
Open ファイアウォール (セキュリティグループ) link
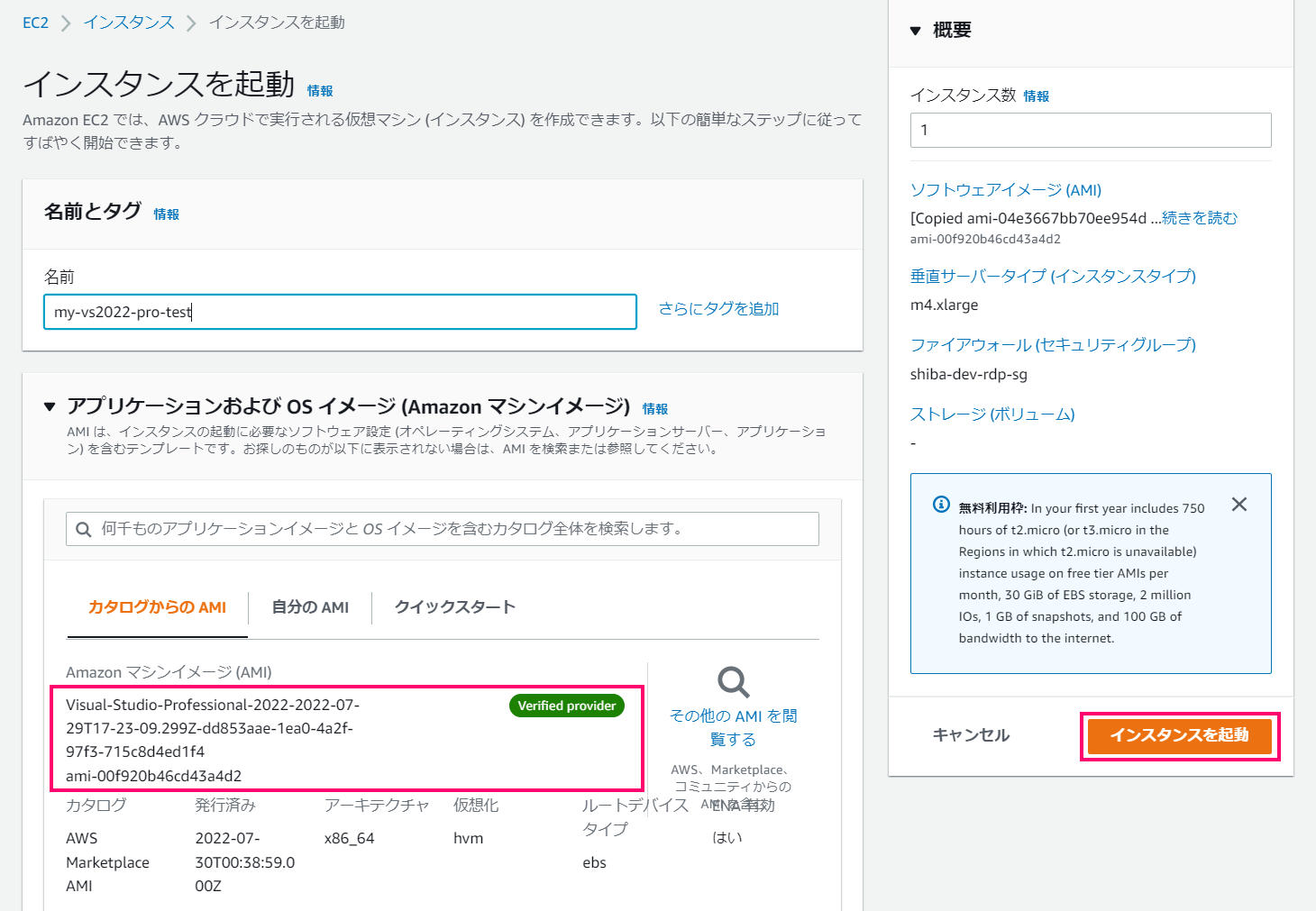pos(1053,344)
